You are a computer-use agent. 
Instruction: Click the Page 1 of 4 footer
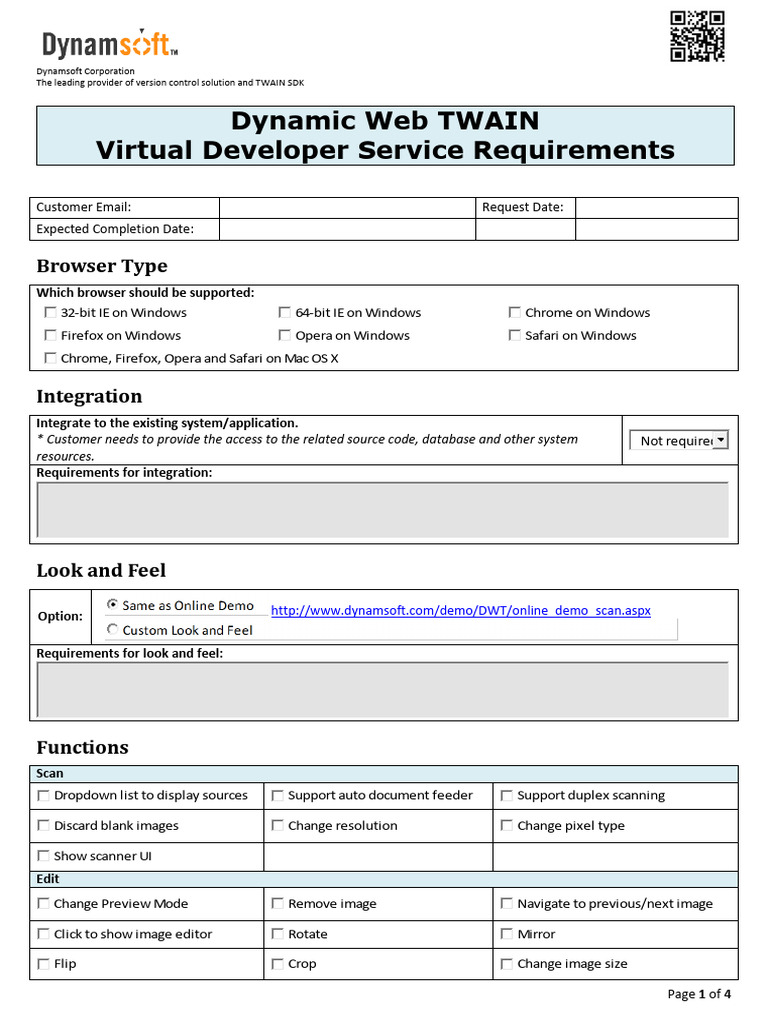699,994
